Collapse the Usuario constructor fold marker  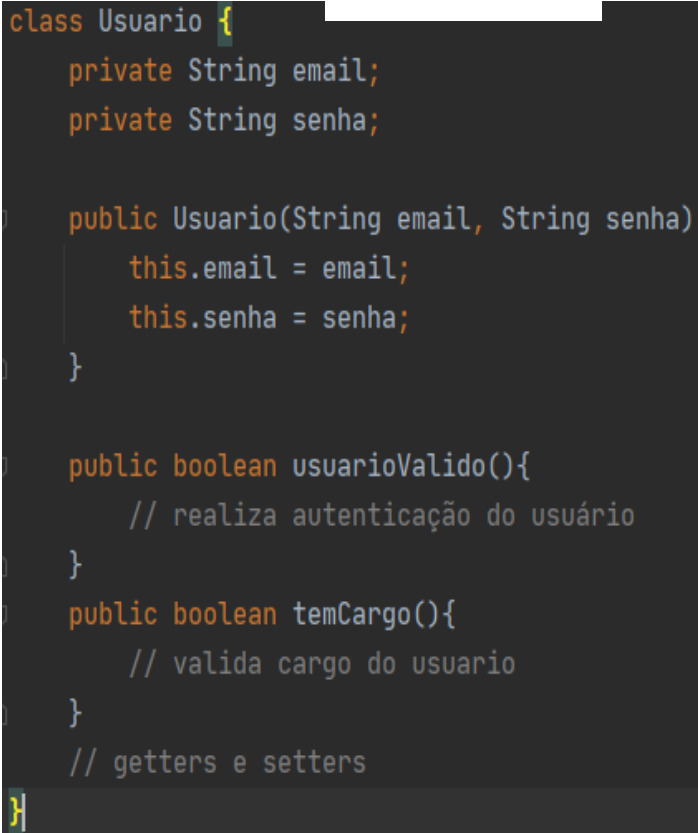tap(4, 219)
